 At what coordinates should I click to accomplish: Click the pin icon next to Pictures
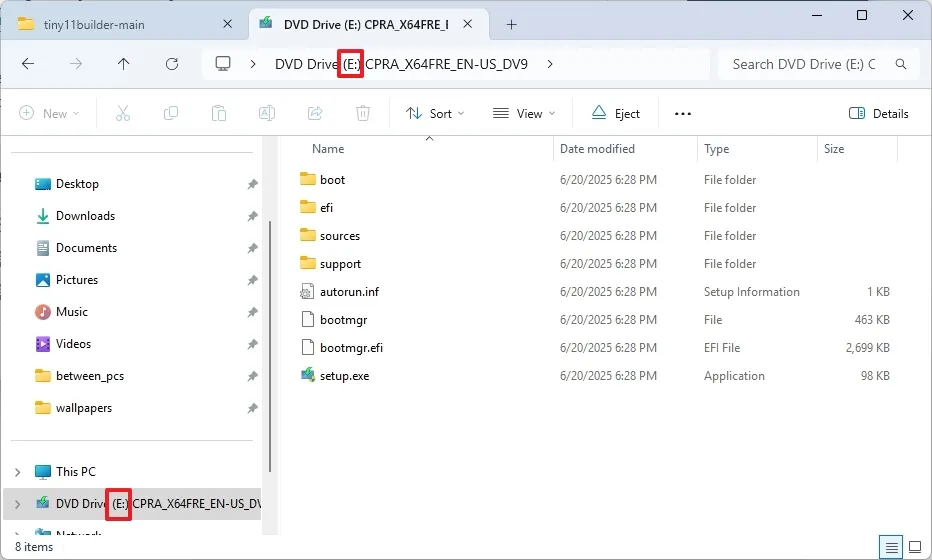click(253, 280)
